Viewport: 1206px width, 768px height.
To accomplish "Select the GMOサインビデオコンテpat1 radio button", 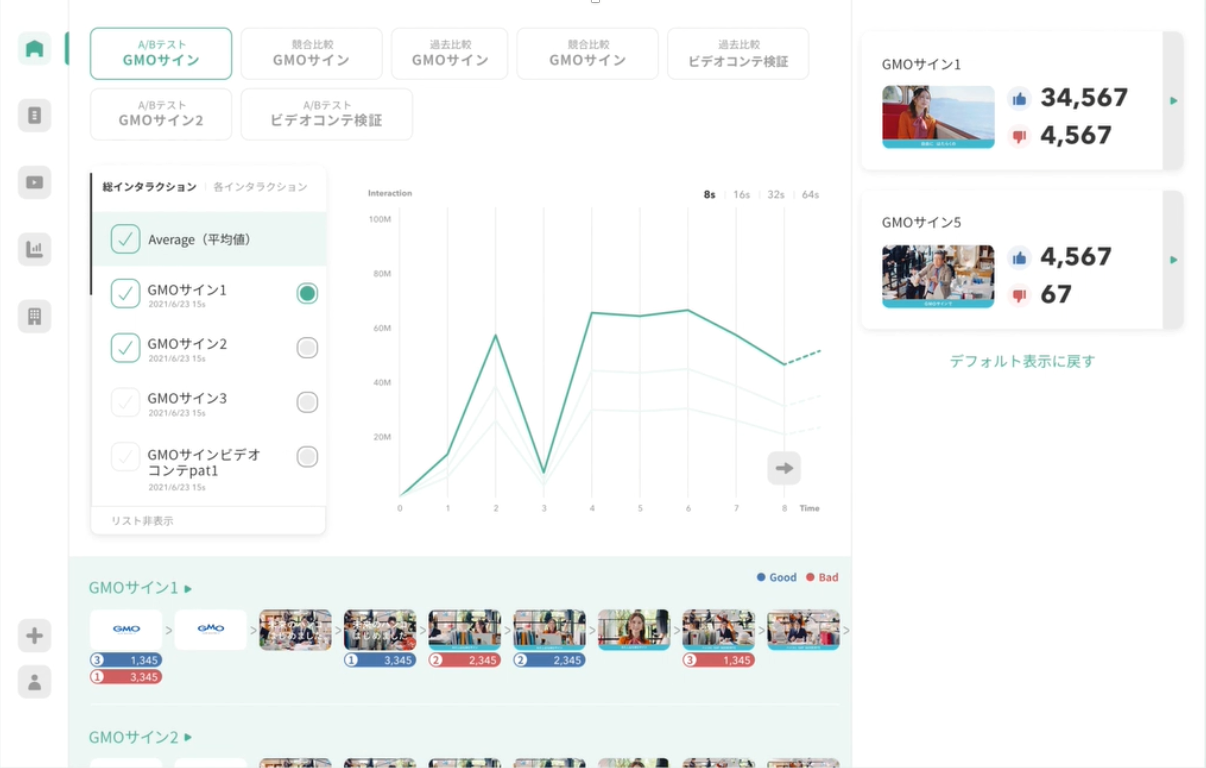I will pyautogui.click(x=307, y=456).
